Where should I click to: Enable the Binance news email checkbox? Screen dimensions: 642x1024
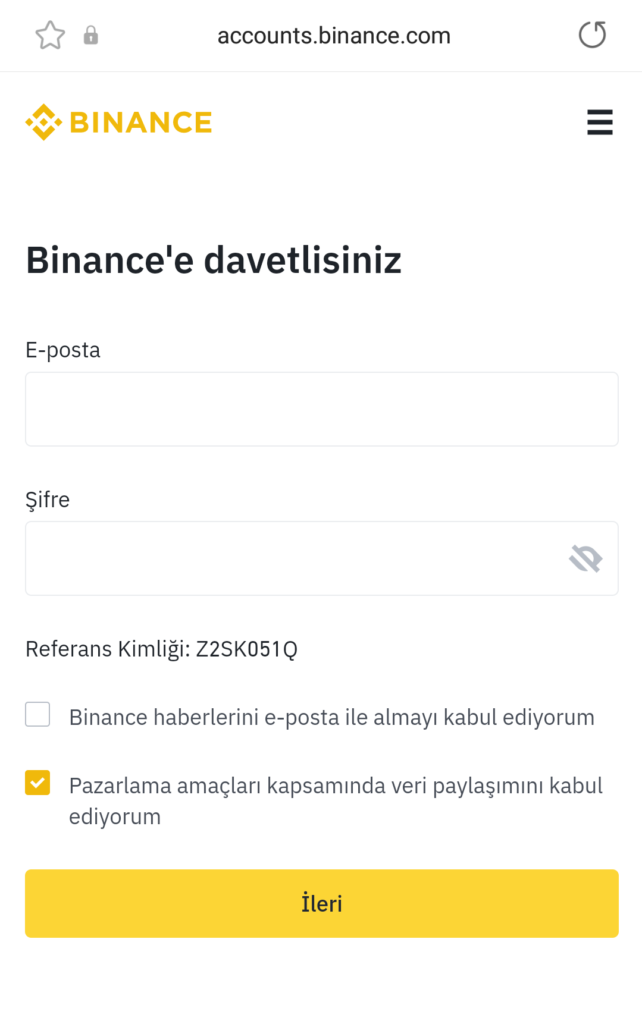point(38,715)
